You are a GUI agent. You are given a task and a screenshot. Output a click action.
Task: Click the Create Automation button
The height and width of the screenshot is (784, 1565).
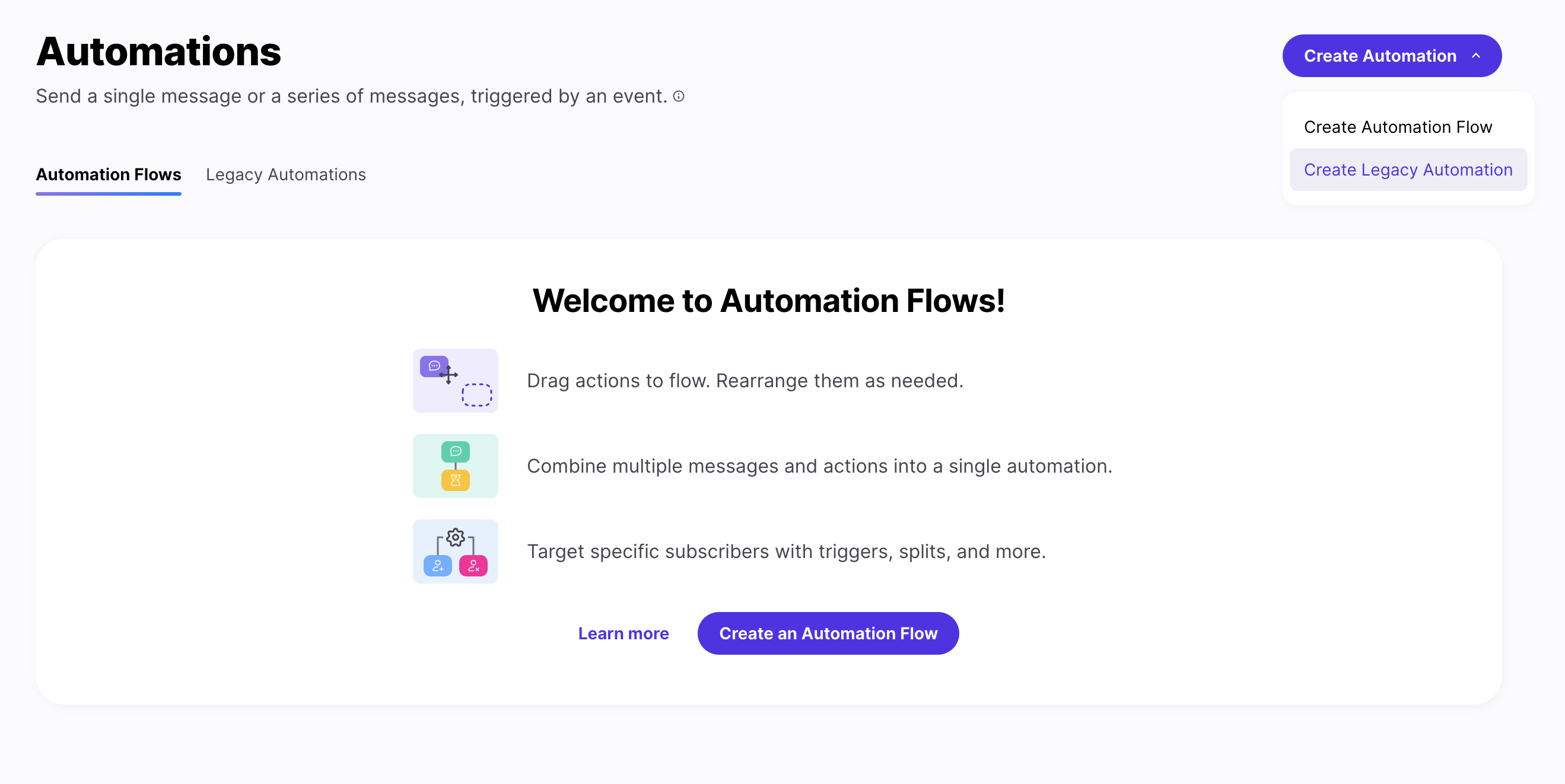coord(1379,56)
